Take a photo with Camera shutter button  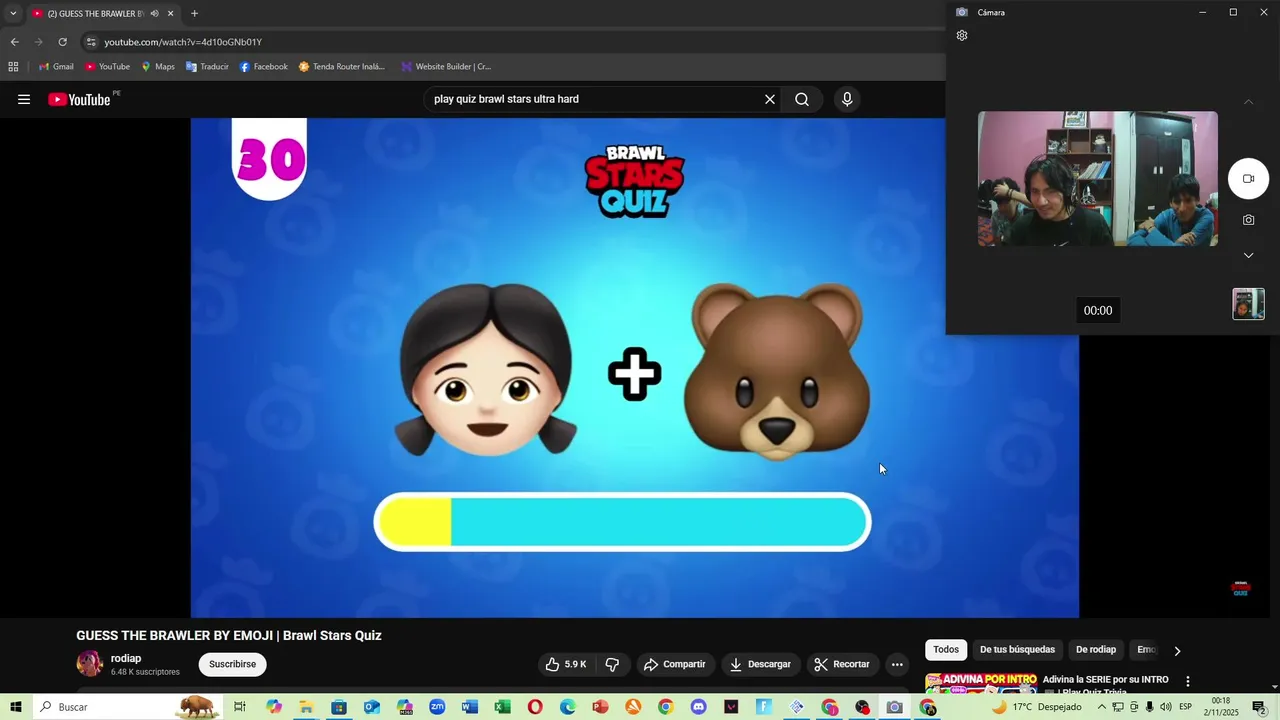[x=1248, y=220]
